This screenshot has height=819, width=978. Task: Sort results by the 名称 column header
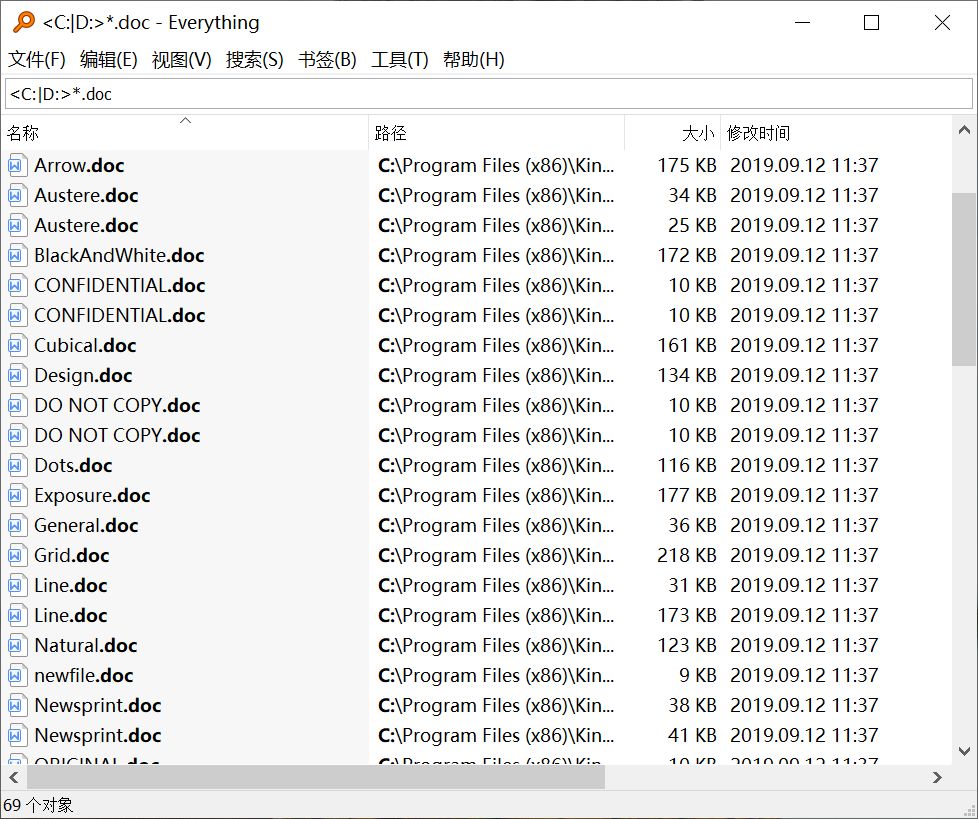pos(185,133)
